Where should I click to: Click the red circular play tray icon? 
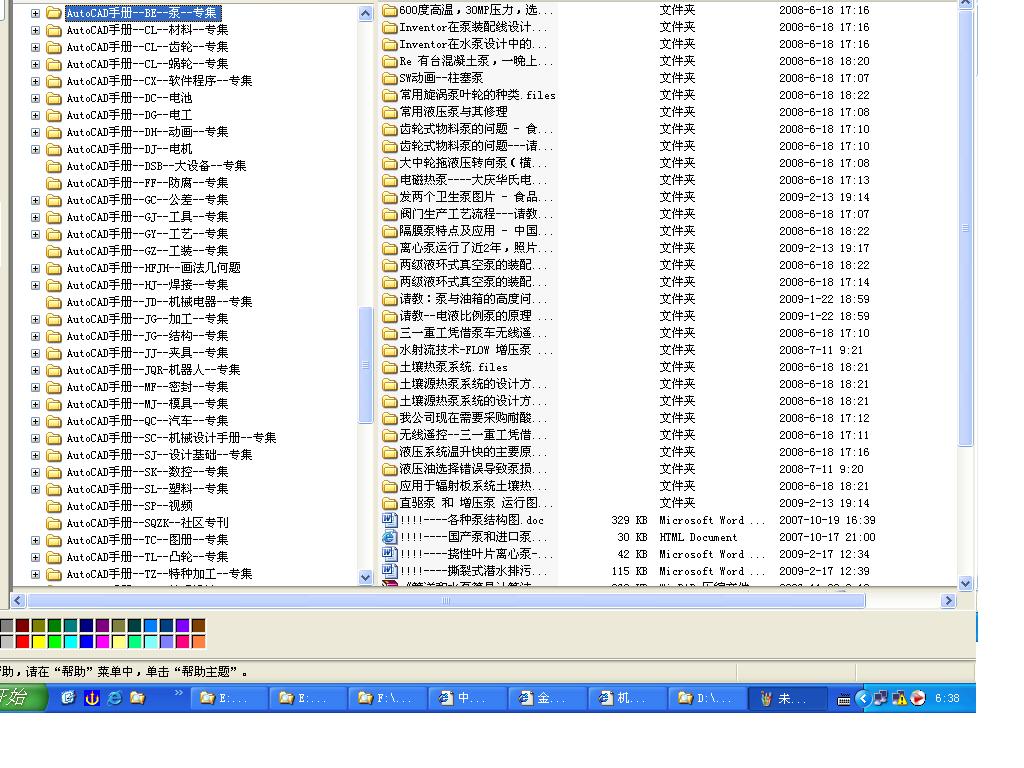[x=918, y=698]
